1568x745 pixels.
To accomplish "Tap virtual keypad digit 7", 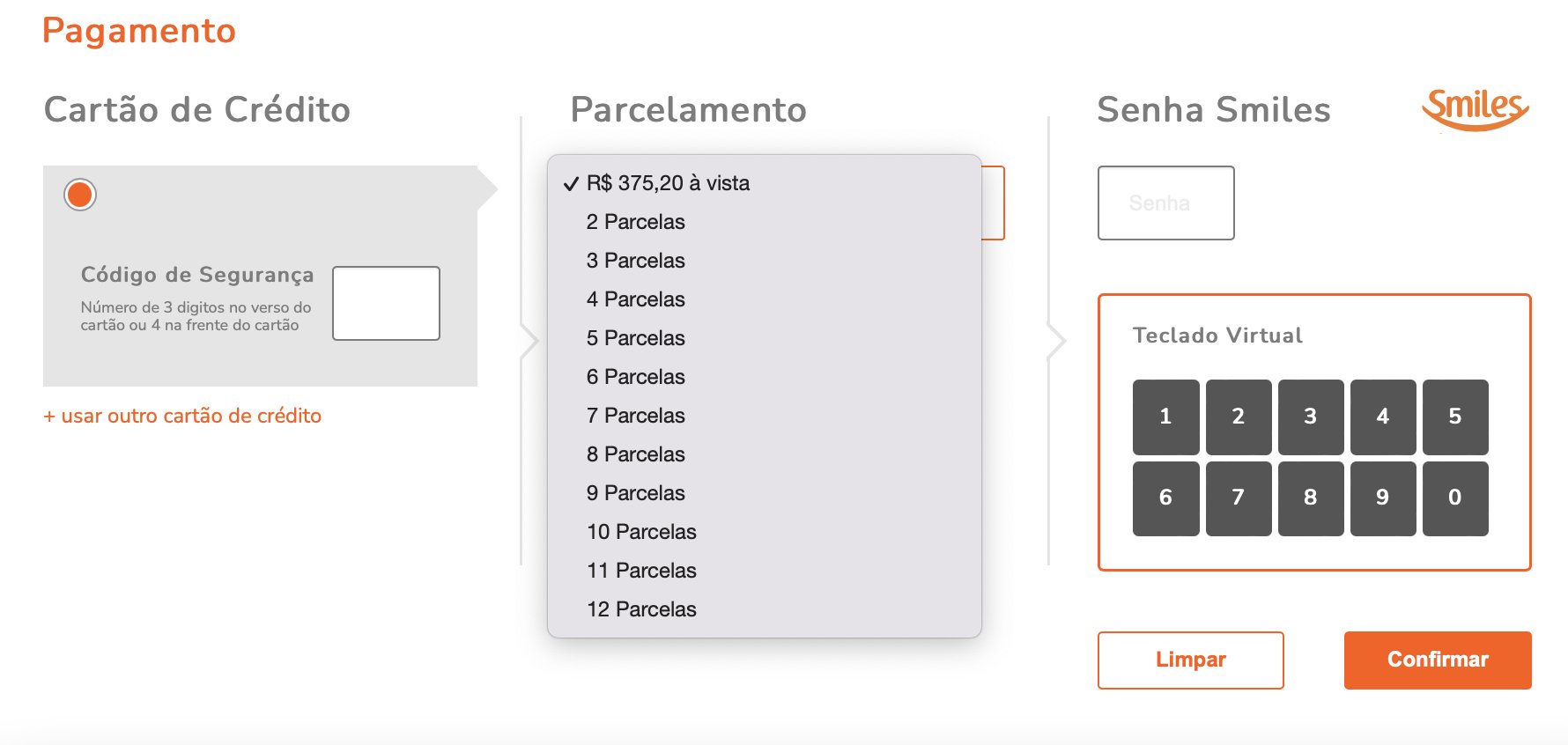I will 1239,498.
